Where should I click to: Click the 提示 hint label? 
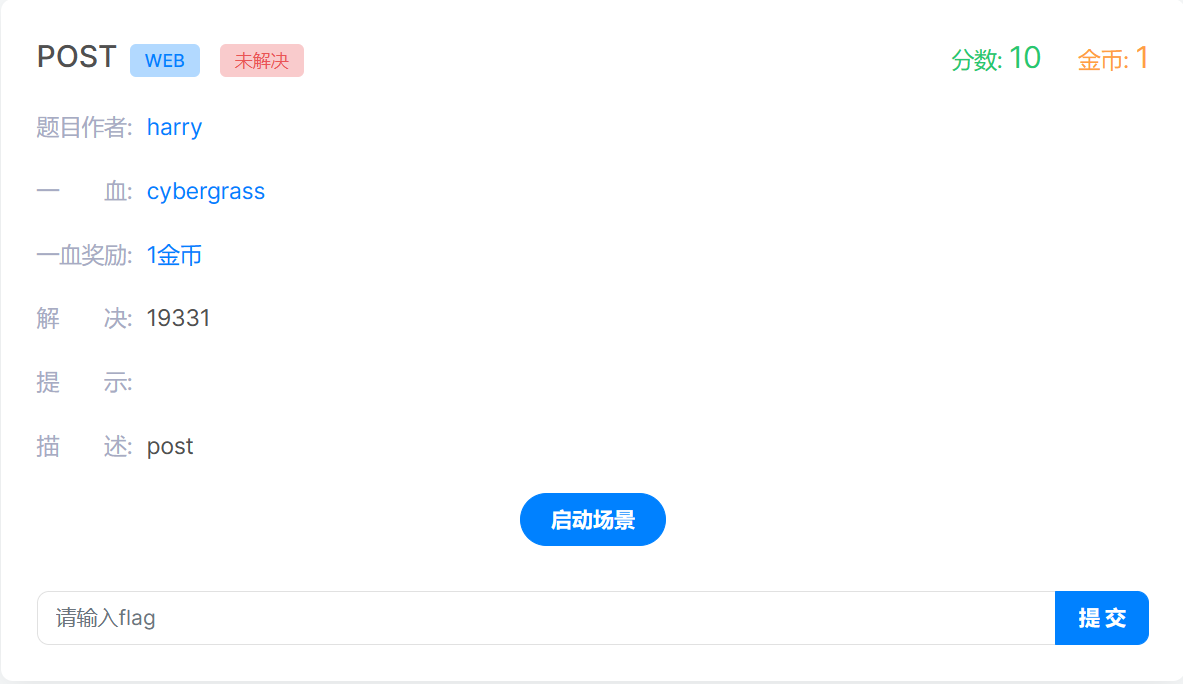84,382
